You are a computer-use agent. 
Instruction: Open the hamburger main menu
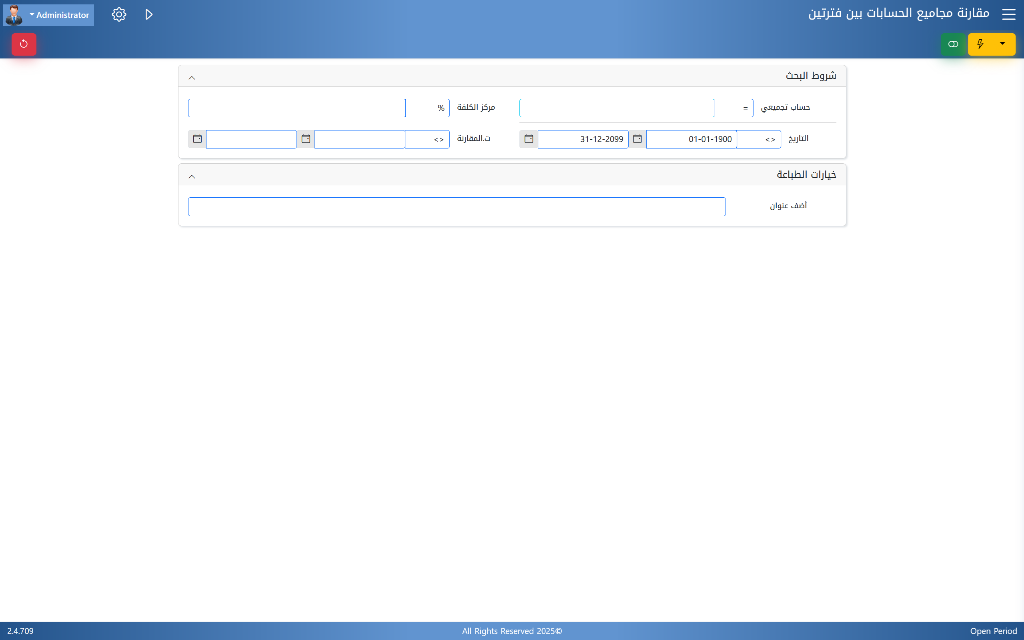point(1008,15)
